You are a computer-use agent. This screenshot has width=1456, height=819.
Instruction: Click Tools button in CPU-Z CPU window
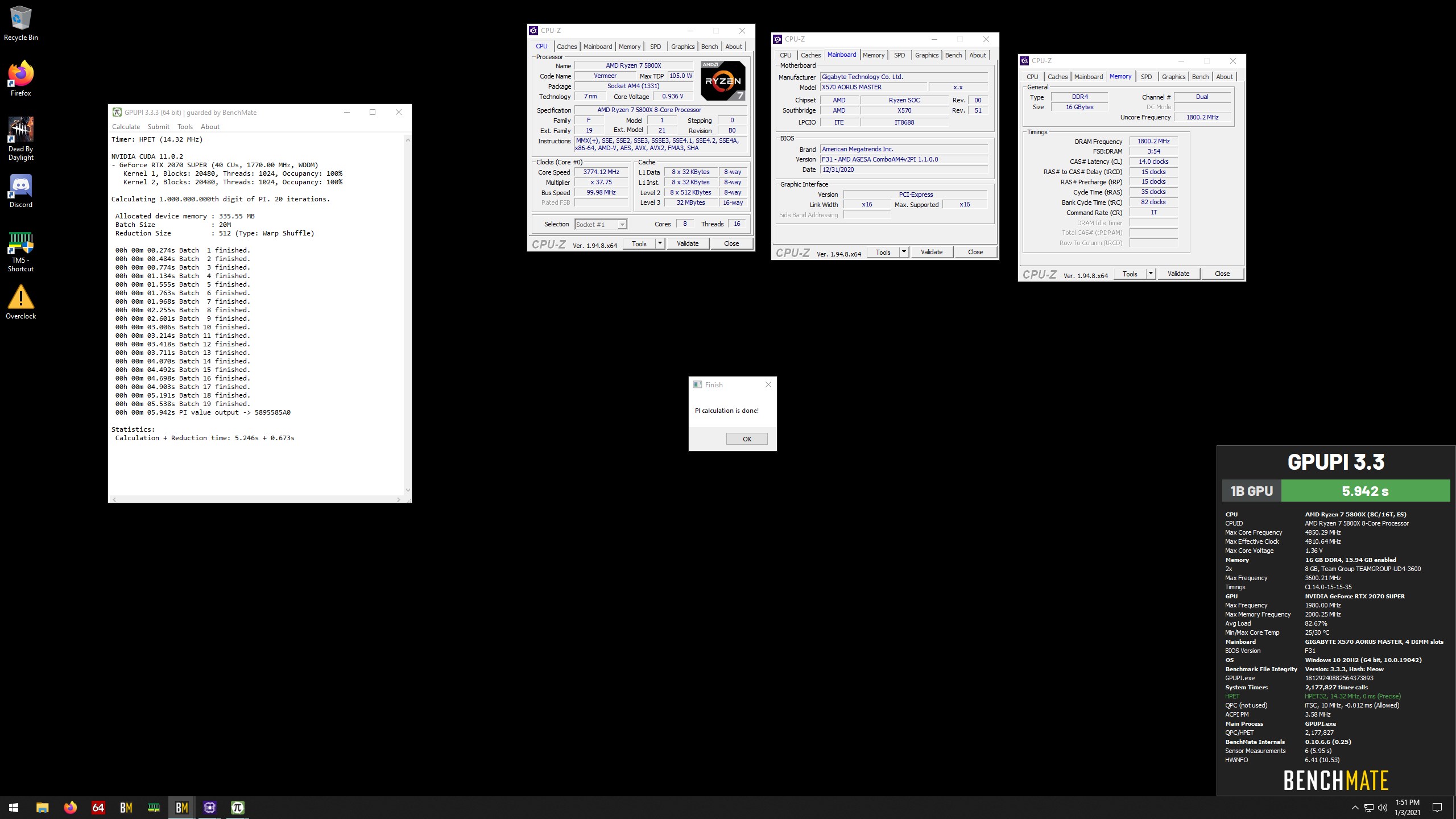pos(639,243)
